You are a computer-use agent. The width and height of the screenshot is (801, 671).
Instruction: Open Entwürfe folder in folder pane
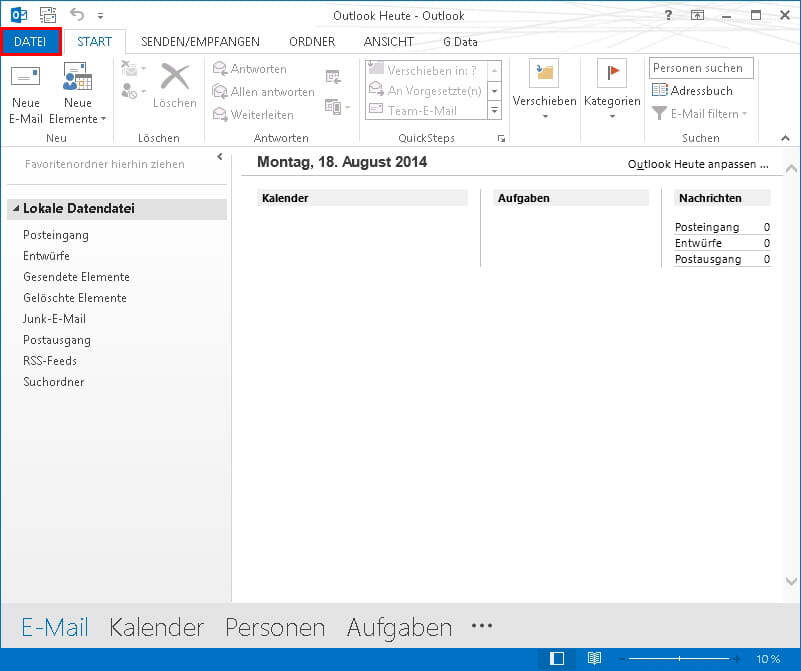pyautogui.click(x=46, y=256)
